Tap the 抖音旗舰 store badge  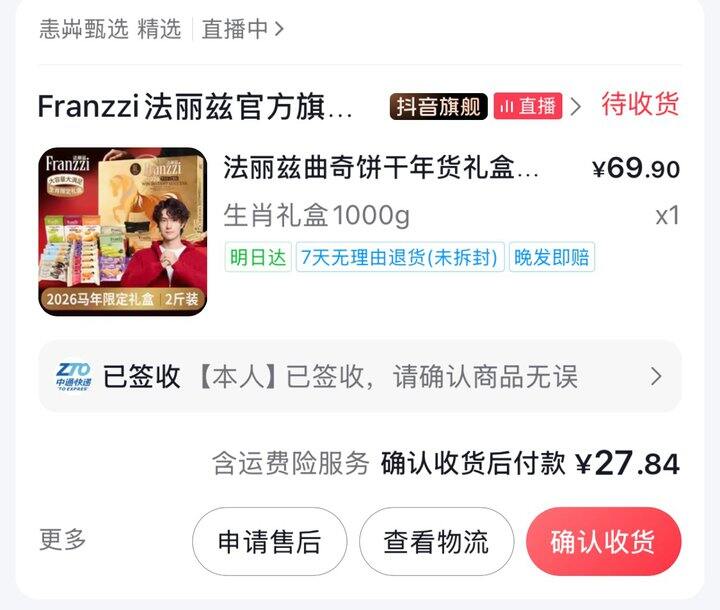click(x=439, y=107)
